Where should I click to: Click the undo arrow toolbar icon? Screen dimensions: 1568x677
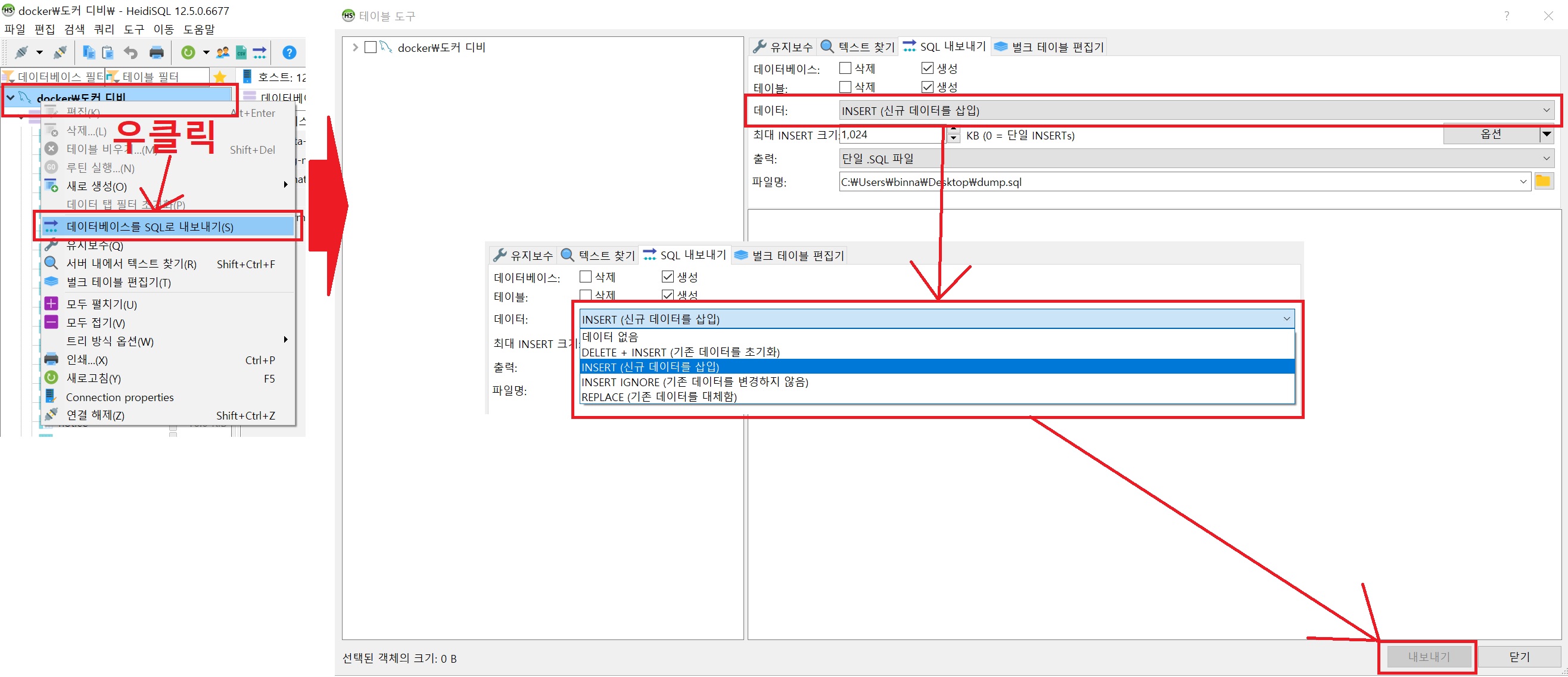tap(131, 52)
